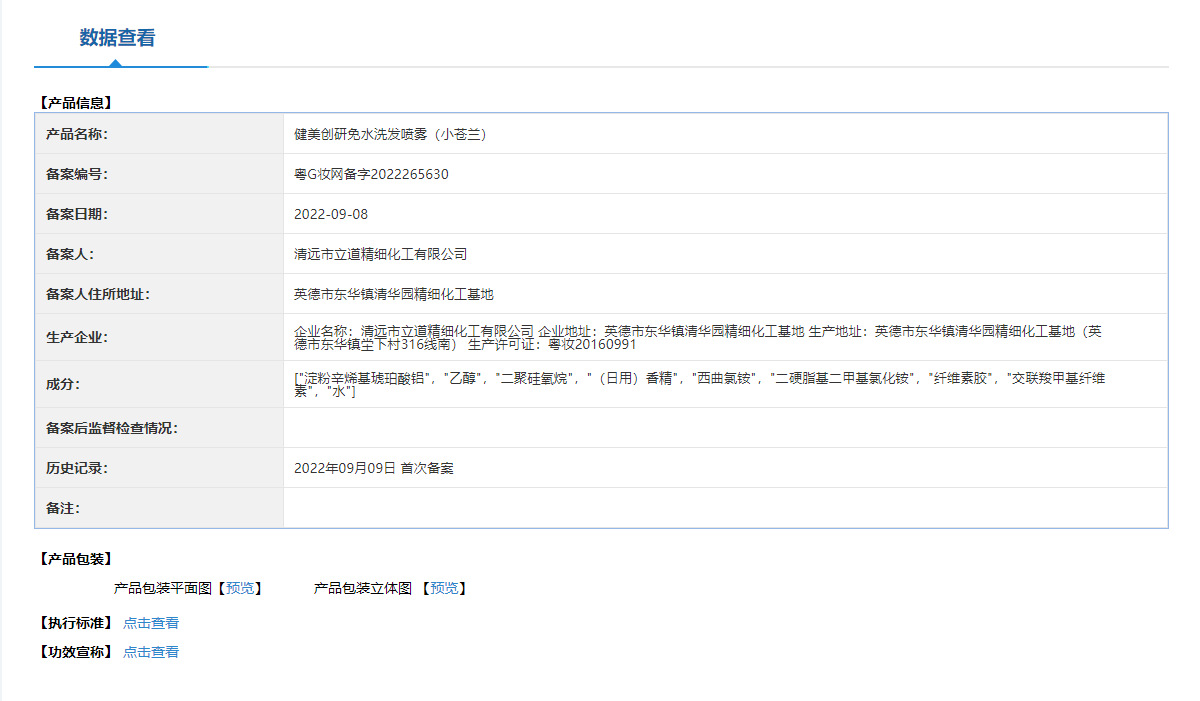Click the 产品包装平面图 label text
This screenshot has width=1200, height=701.
tap(164, 588)
